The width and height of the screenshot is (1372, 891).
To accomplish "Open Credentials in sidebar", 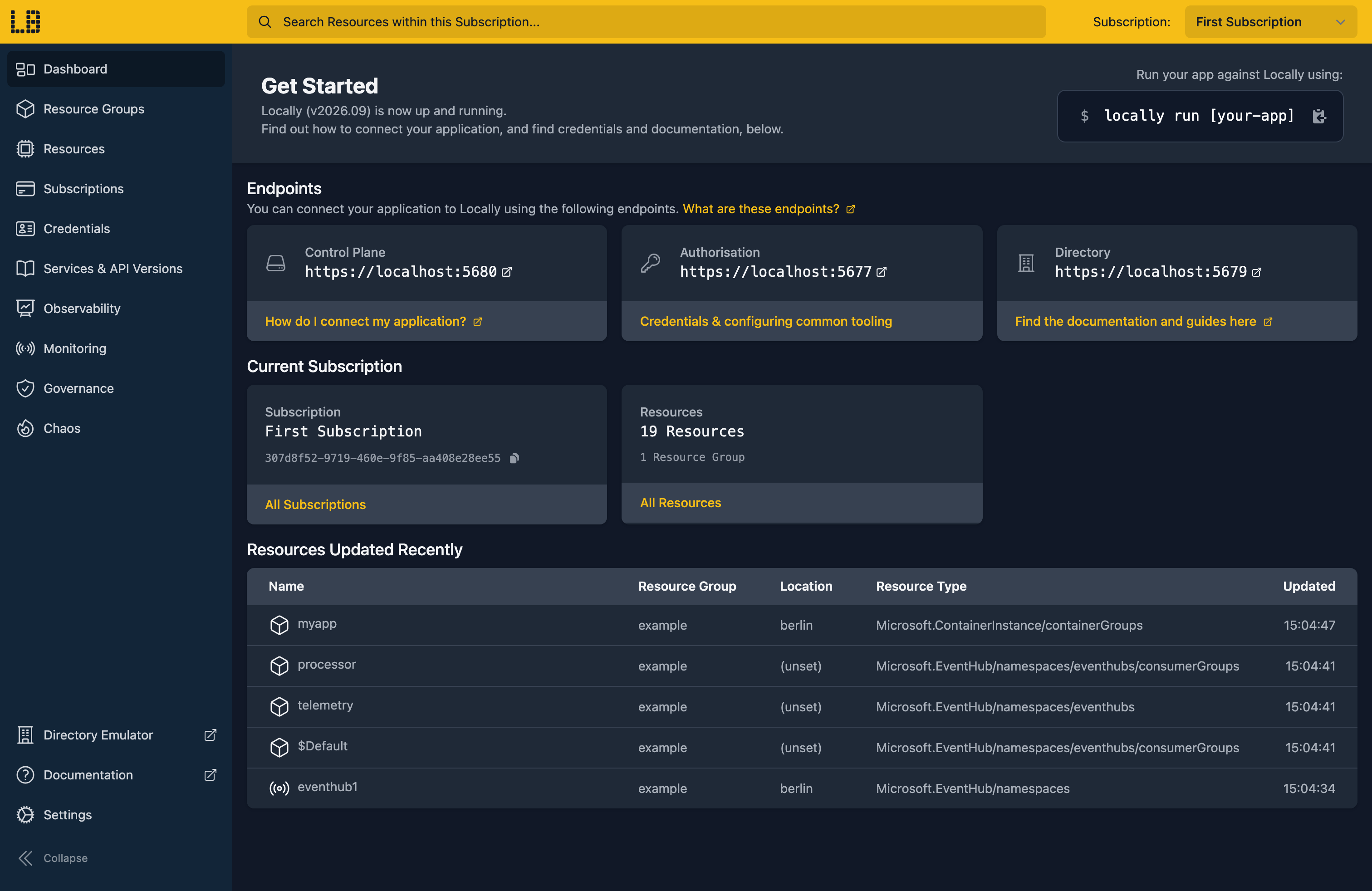I will (116, 229).
